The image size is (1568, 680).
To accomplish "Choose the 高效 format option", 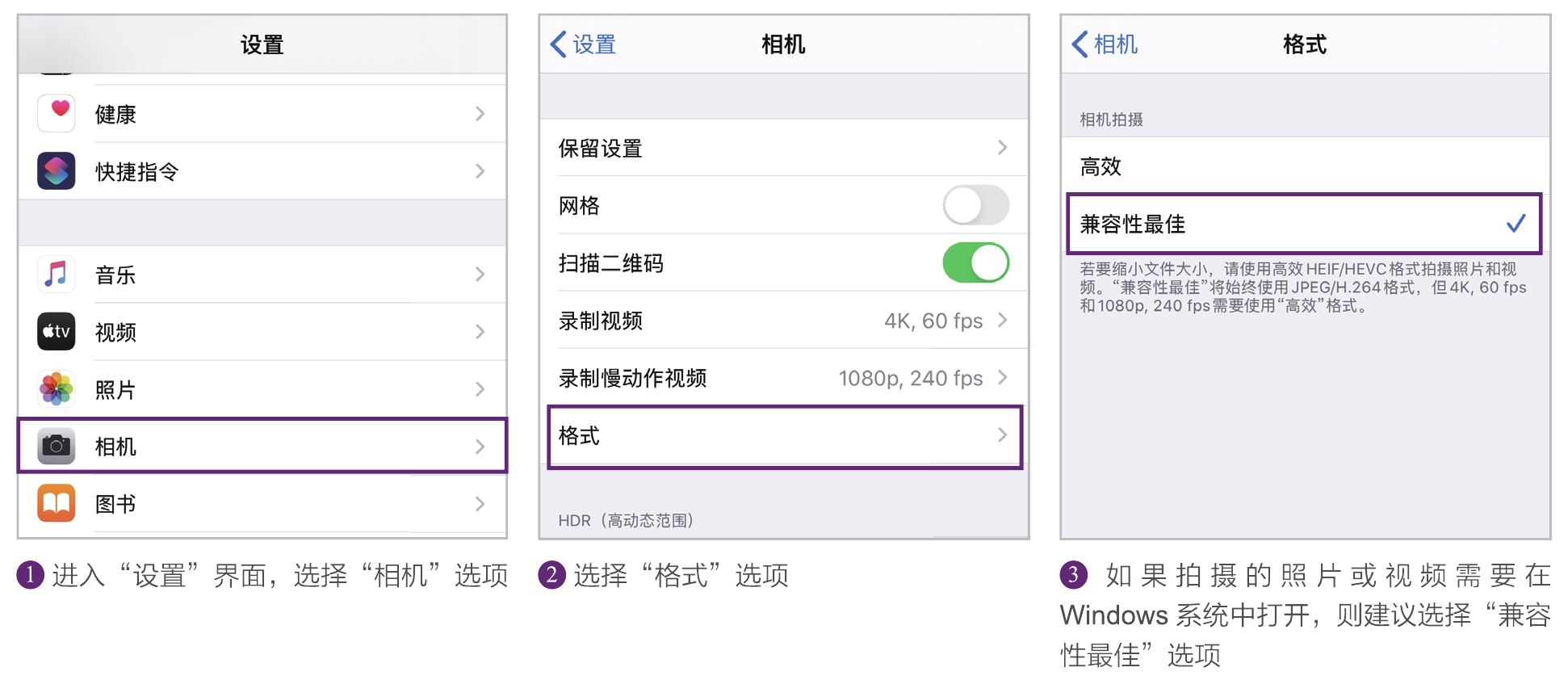I will tap(1305, 166).
